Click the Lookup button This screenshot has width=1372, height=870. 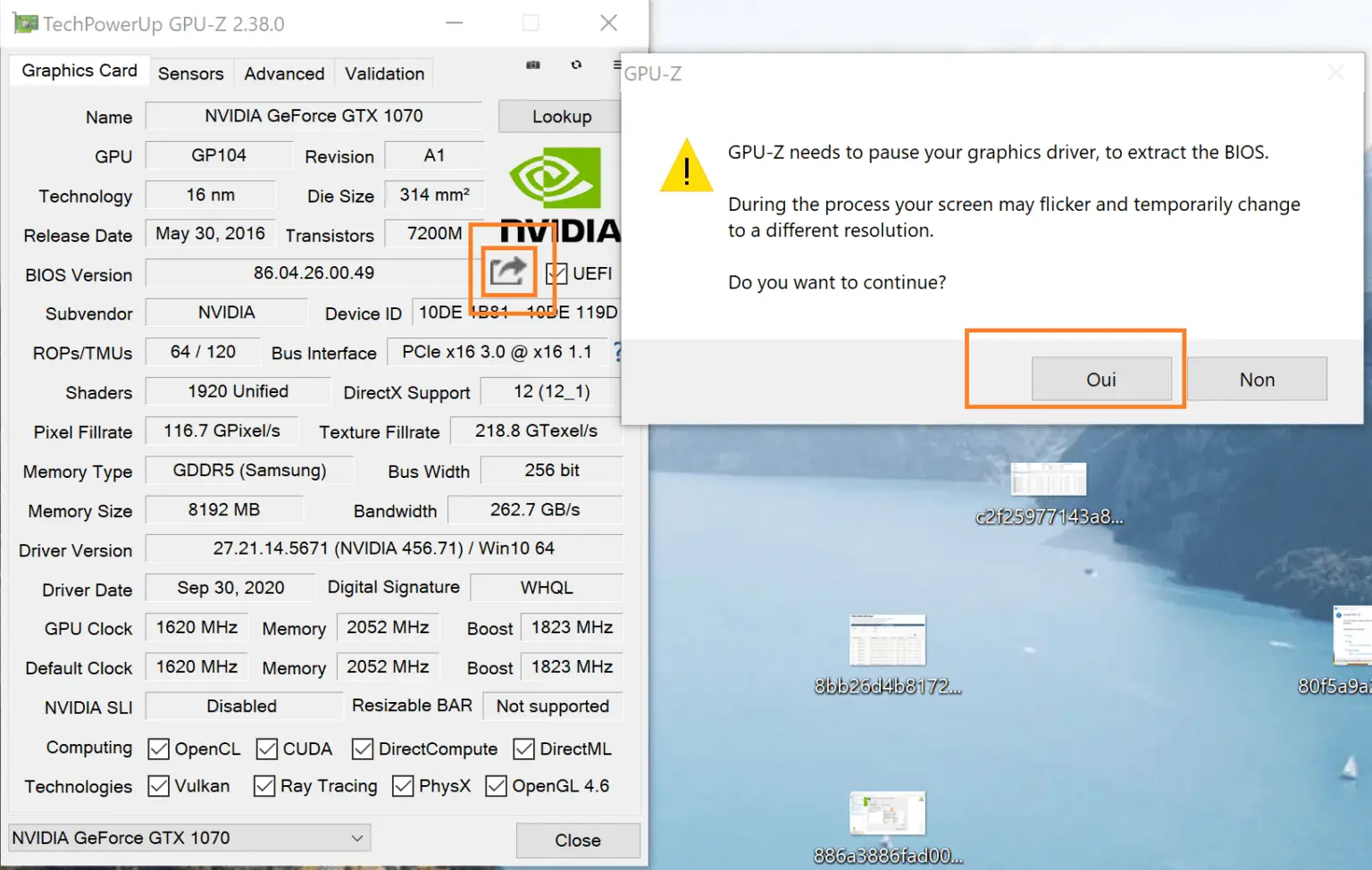[561, 116]
